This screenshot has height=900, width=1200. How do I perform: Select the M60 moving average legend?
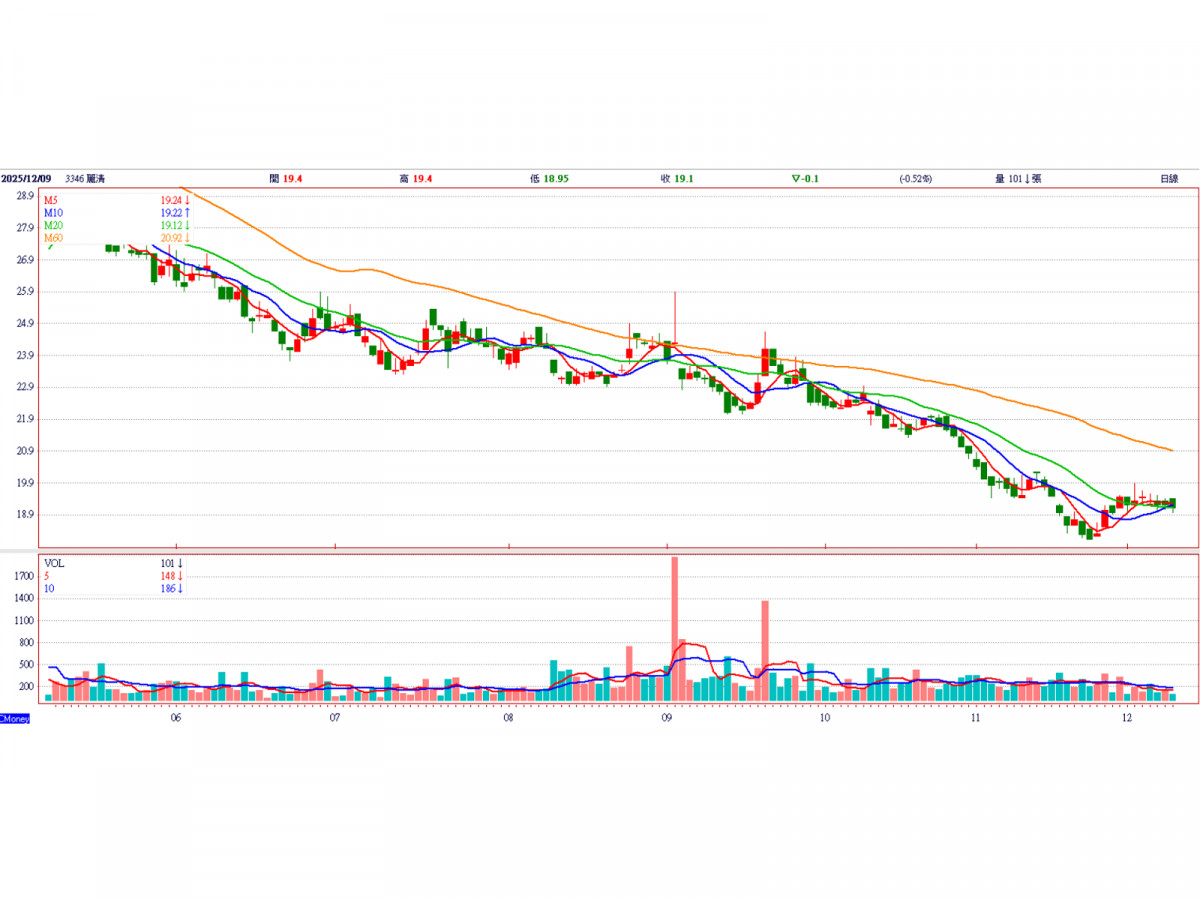click(x=54, y=238)
